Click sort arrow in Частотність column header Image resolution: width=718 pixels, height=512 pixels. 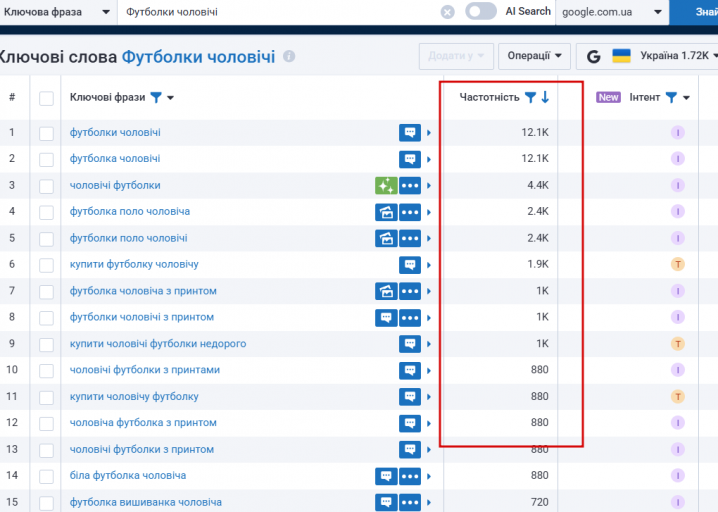pyautogui.click(x=545, y=97)
